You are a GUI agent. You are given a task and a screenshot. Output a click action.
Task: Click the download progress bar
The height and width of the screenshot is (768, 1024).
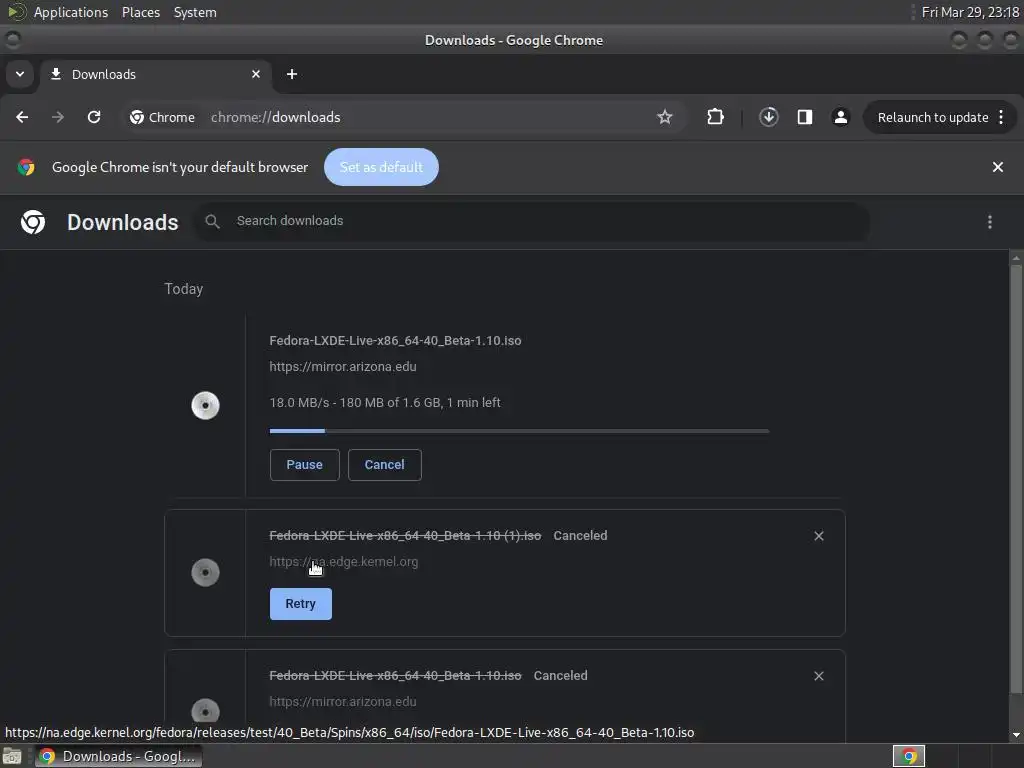click(x=519, y=431)
